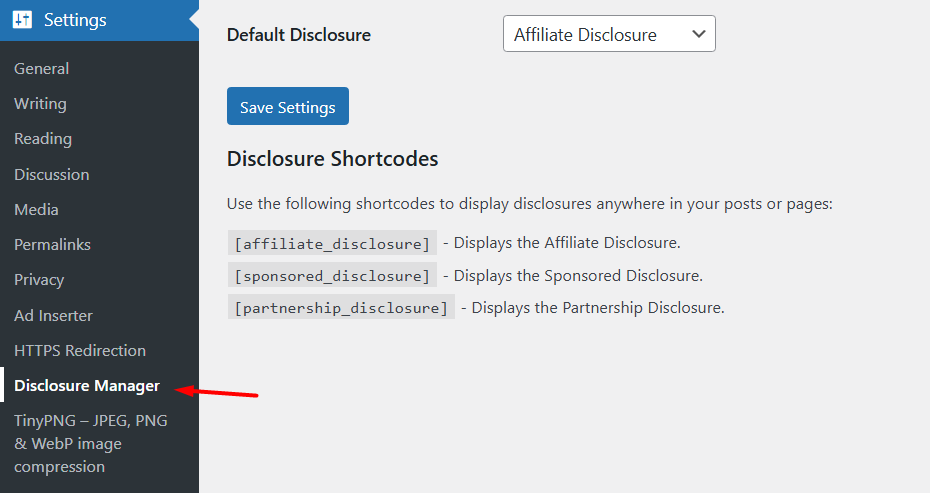Click 'Displays the Affiliate Disclosure.' text
930x493 pixels.
point(567,243)
